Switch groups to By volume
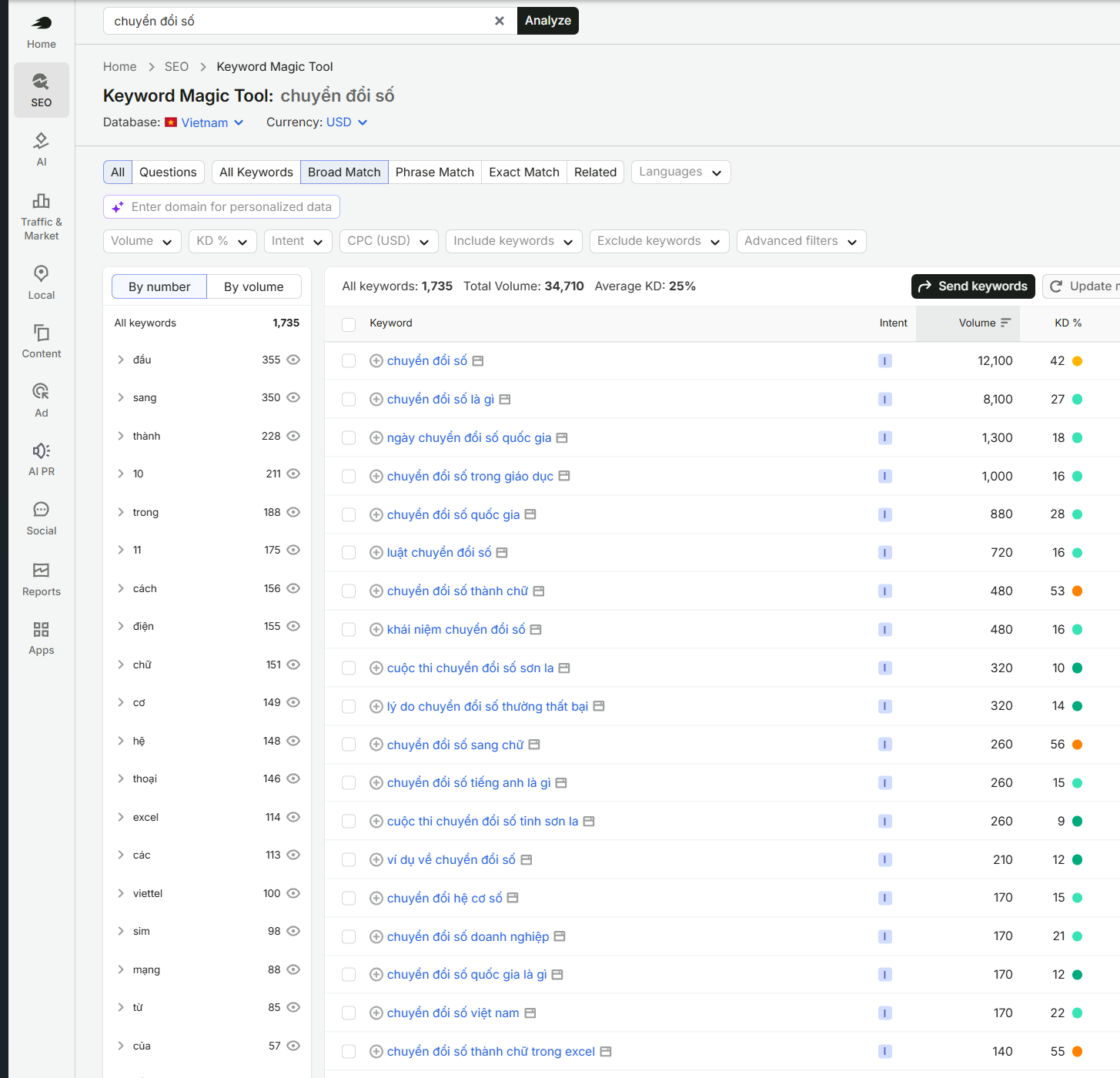Screen dimensions: 1120x1078 254,286
